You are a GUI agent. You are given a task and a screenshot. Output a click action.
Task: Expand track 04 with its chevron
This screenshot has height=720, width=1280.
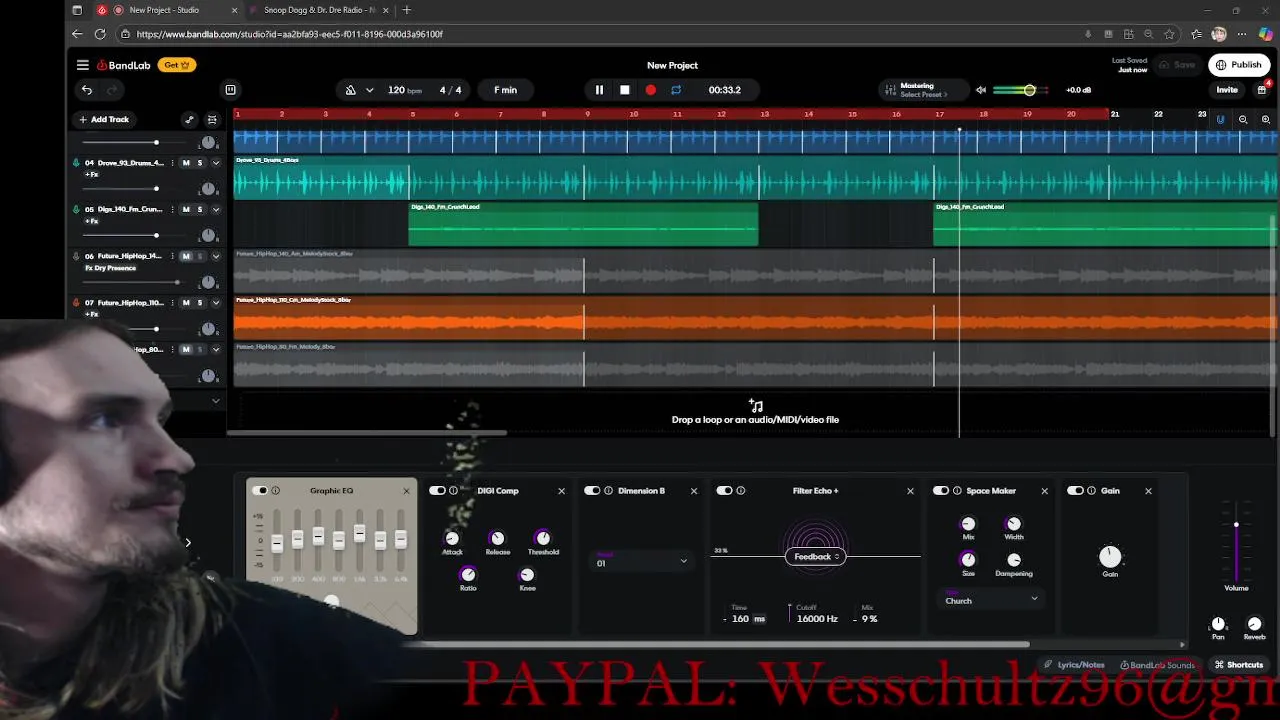point(216,163)
